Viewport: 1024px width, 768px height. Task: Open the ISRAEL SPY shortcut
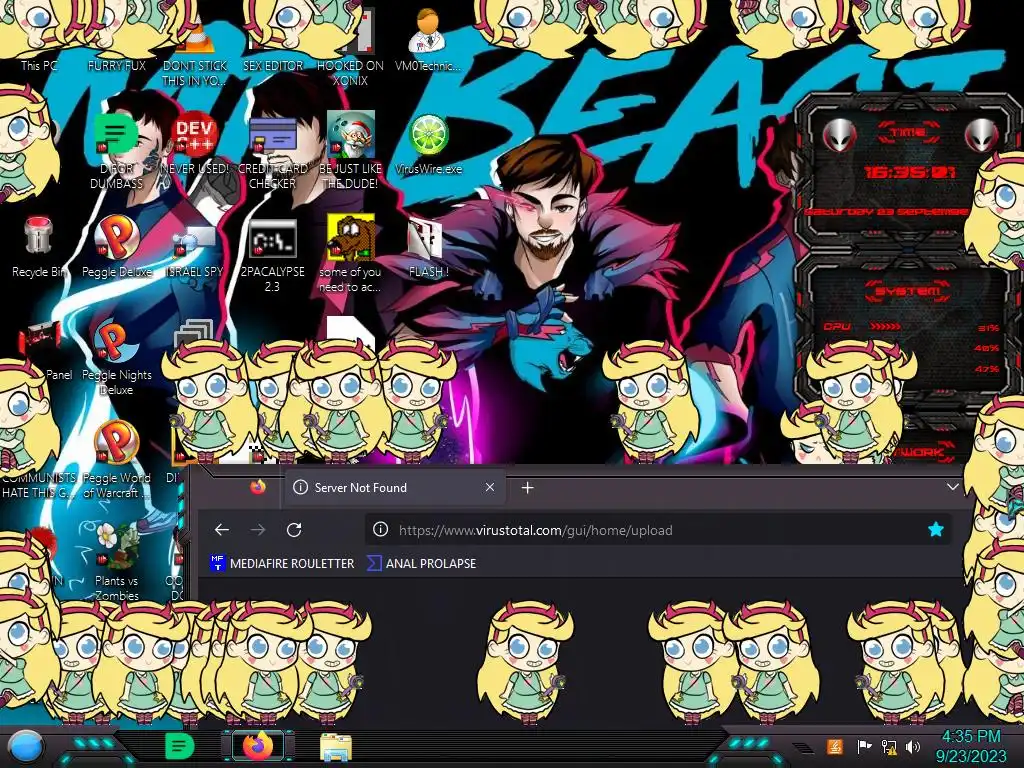point(195,251)
